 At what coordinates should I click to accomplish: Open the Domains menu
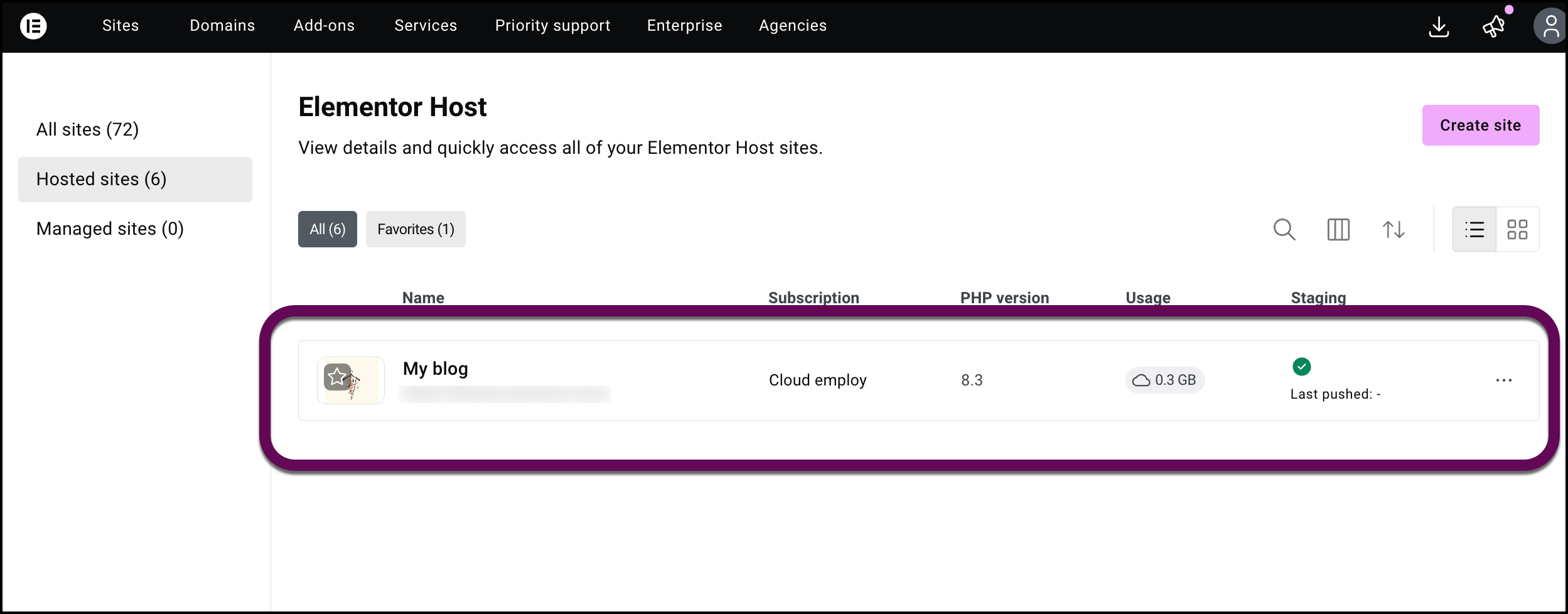pyautogui.click(x=222, y=26)
